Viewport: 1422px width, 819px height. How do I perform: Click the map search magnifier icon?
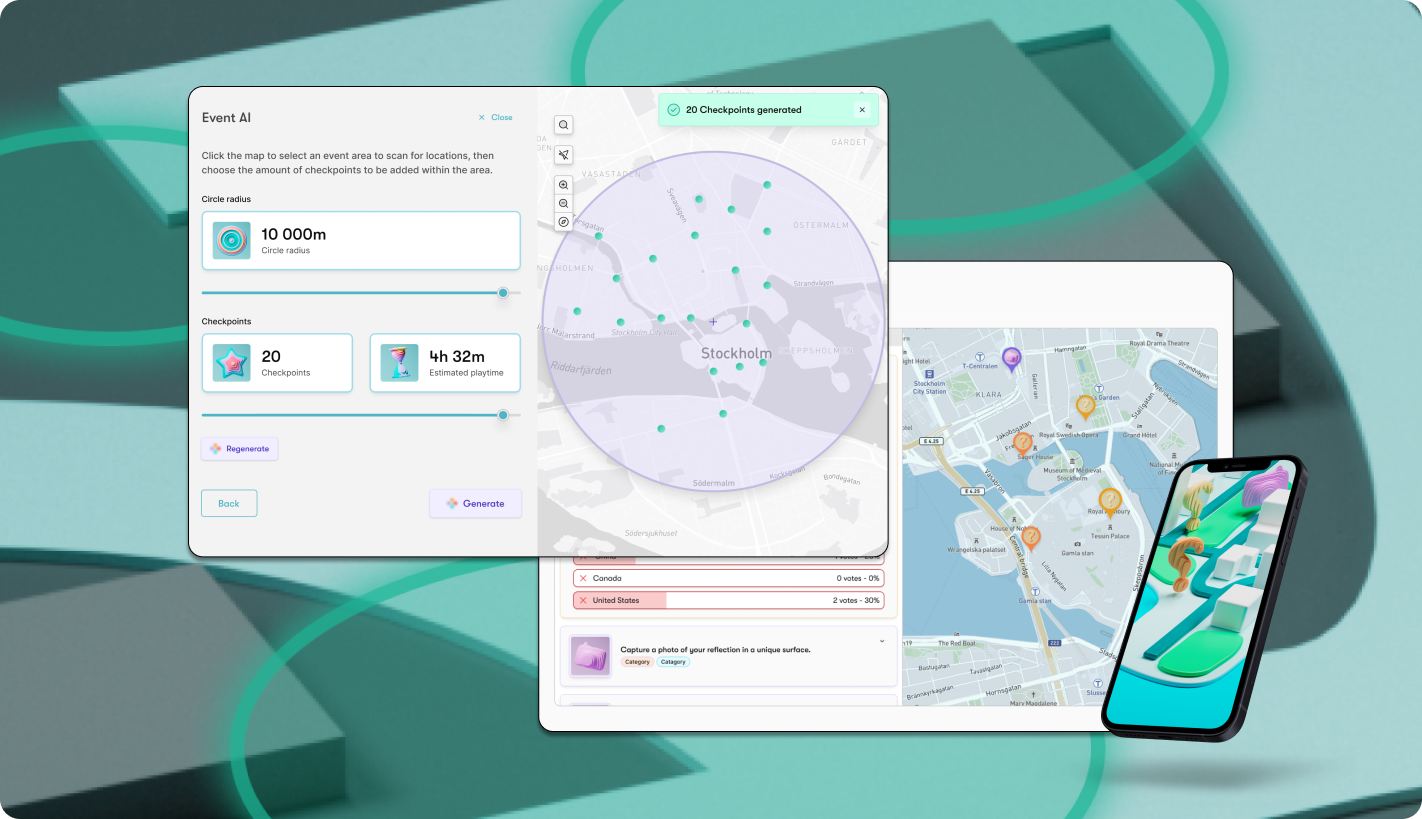[x=564, y=125]
